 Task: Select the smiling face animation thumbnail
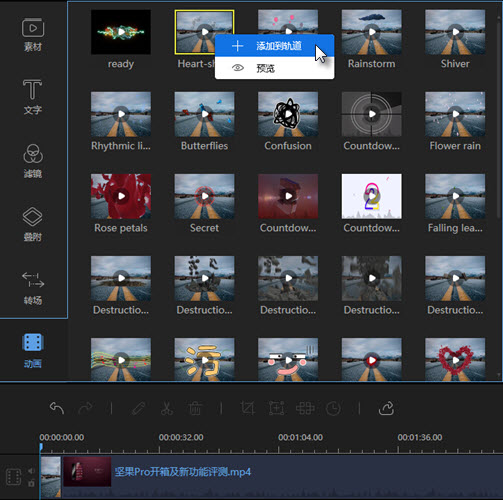click(x=288, y=359)
